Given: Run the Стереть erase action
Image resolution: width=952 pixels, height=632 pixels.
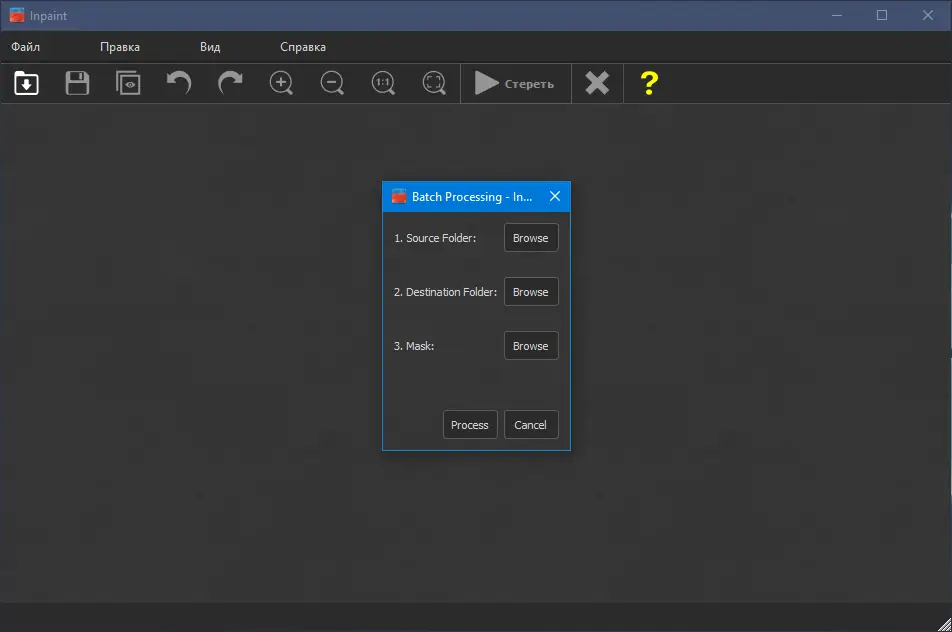Looking at the screenshot, I should click(515, 83).
